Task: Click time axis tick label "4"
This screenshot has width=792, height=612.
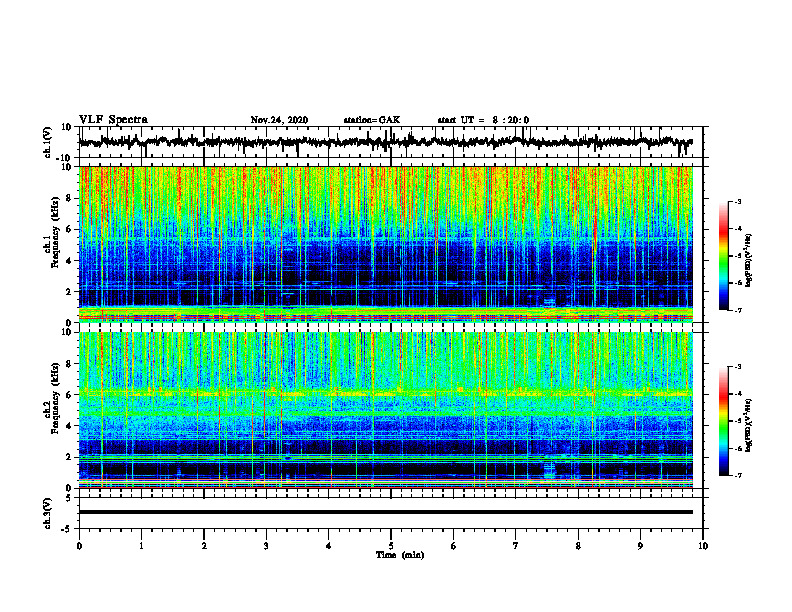Action: tap(329, 546)
